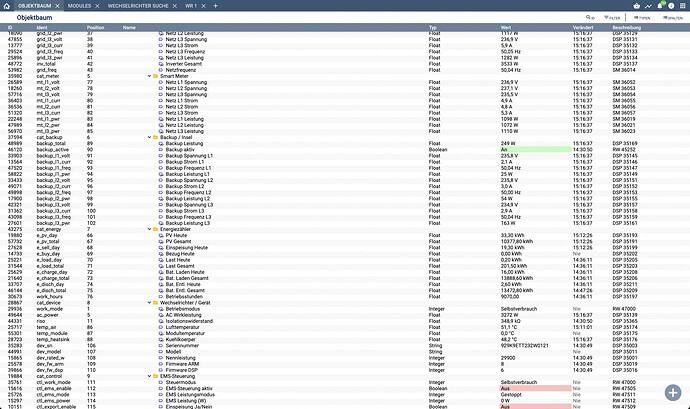Click the value 13888,60 kWh

(x=517, y=278)
